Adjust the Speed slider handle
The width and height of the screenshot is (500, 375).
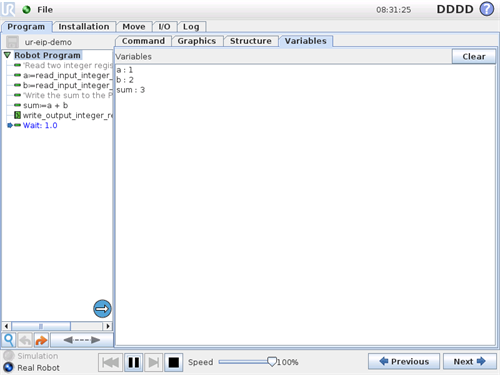click(272, 362)
